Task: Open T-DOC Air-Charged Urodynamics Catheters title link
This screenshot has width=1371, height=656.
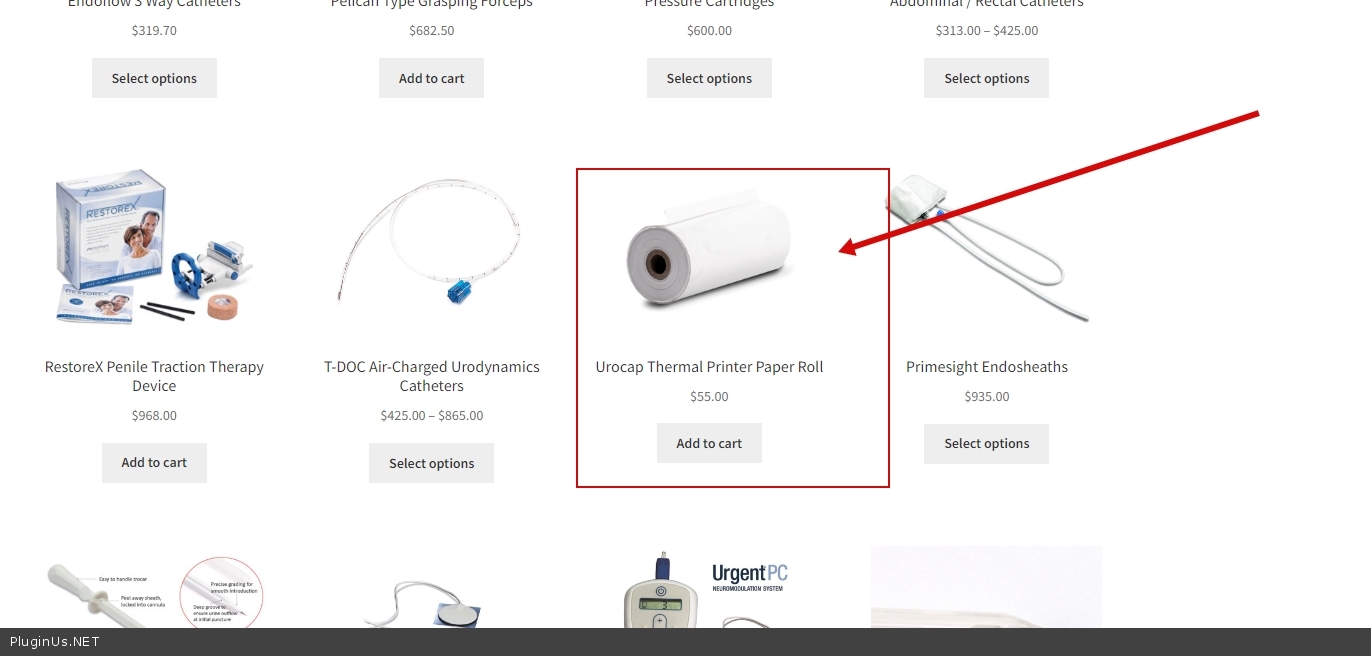Action: 431,376
